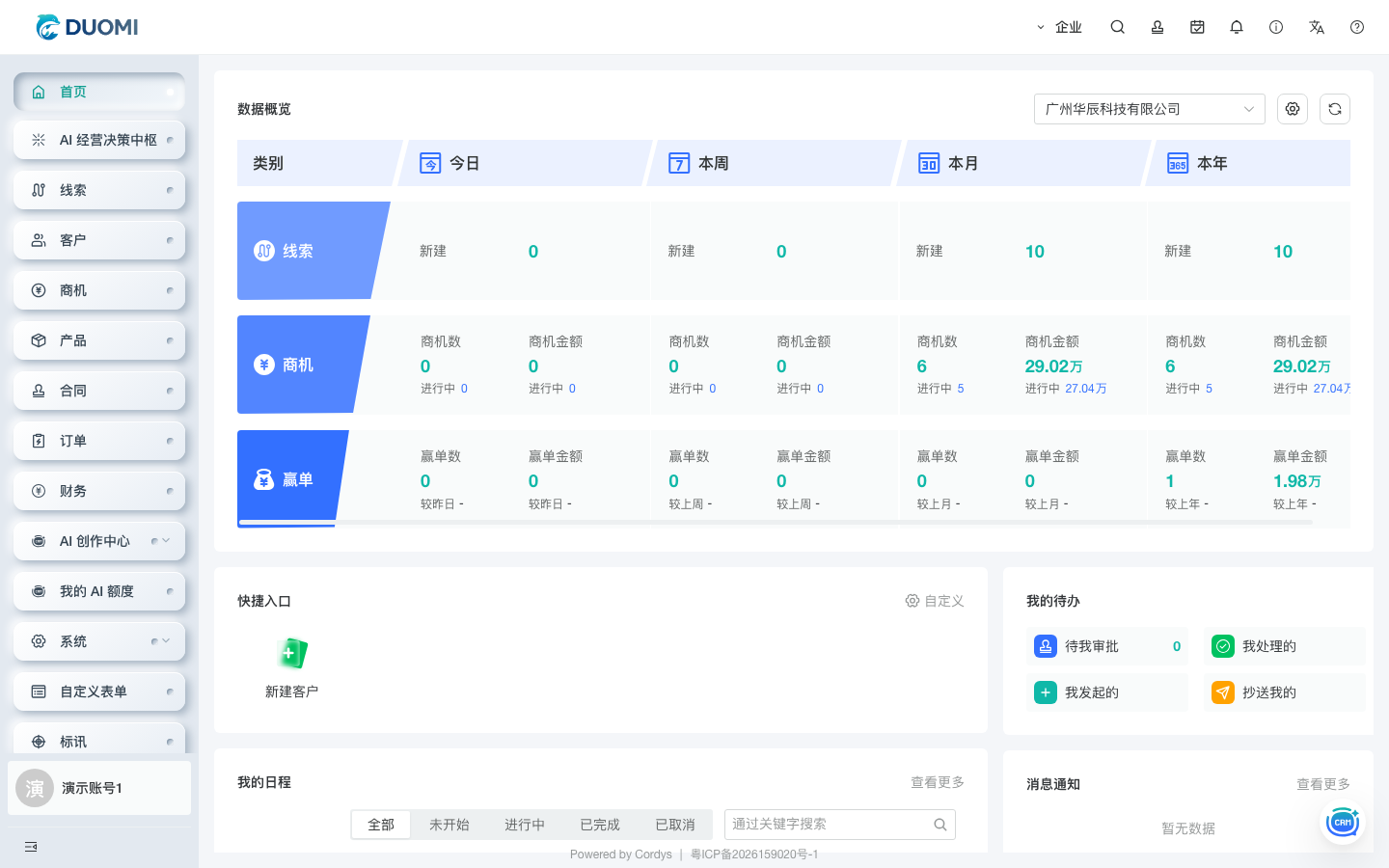Image resolution: width=1389 pixels, height=868 pixels.
Task: Open 我发起的 in my to-do
Action: click(1107, 692)
